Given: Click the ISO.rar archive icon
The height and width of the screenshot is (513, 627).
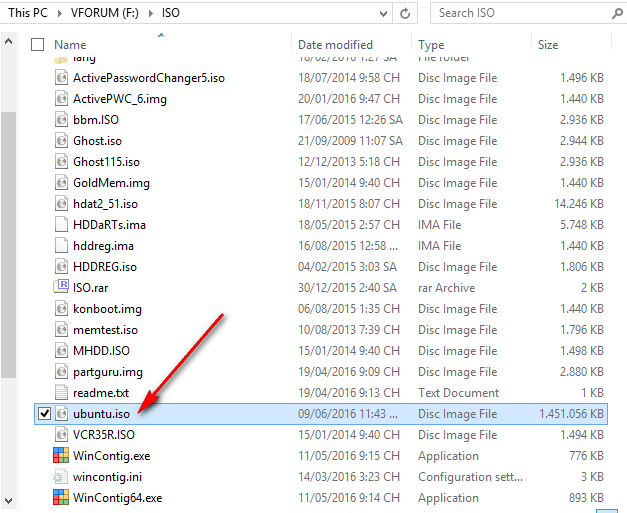Looking at the screenshot, I should [x=62, y=288].
